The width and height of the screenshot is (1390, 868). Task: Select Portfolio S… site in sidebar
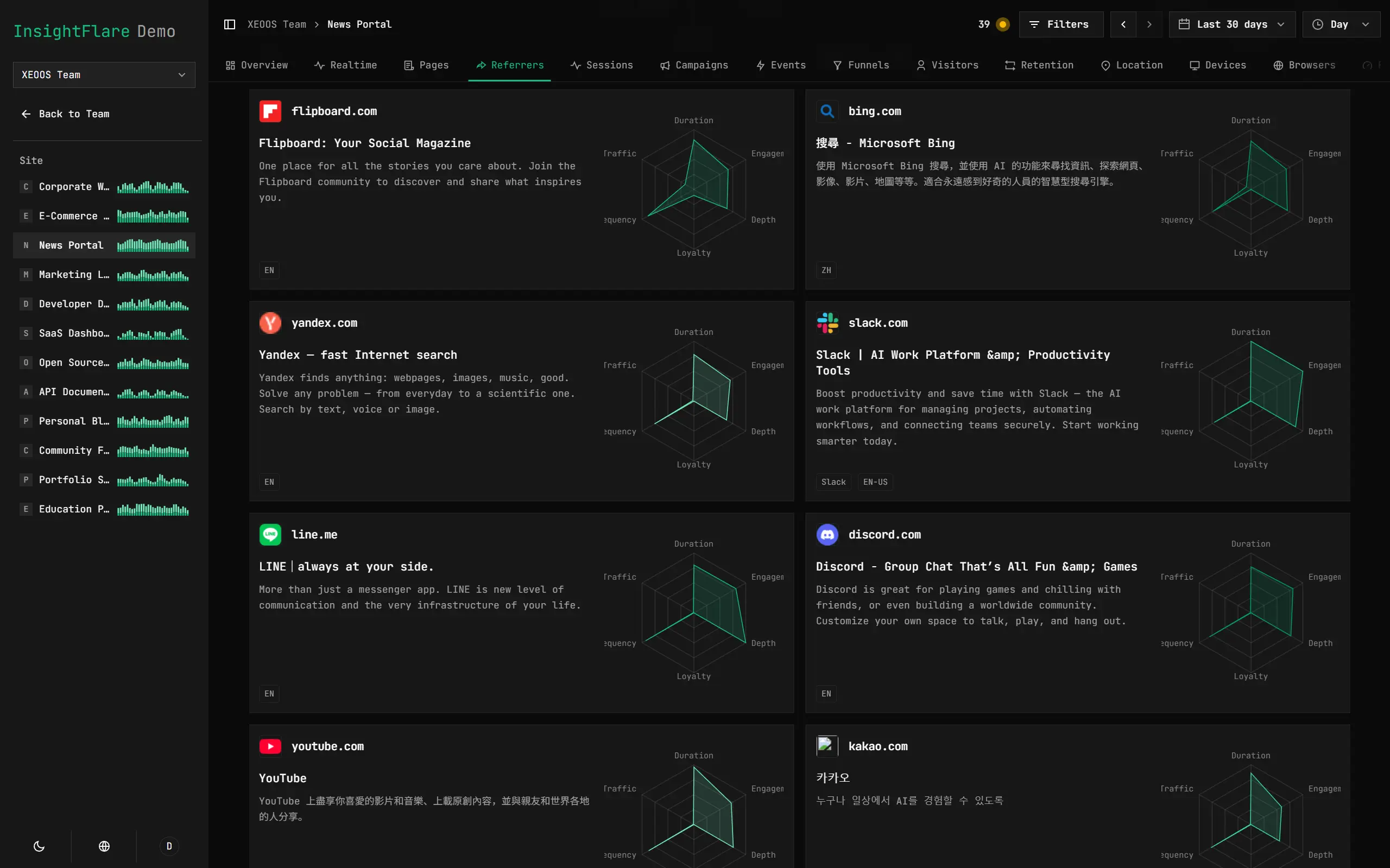point(104,479)
